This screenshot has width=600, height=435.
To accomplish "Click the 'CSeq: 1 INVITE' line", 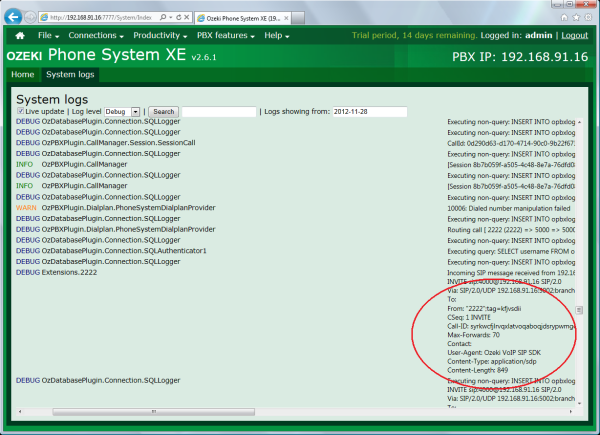I will 469,318.
